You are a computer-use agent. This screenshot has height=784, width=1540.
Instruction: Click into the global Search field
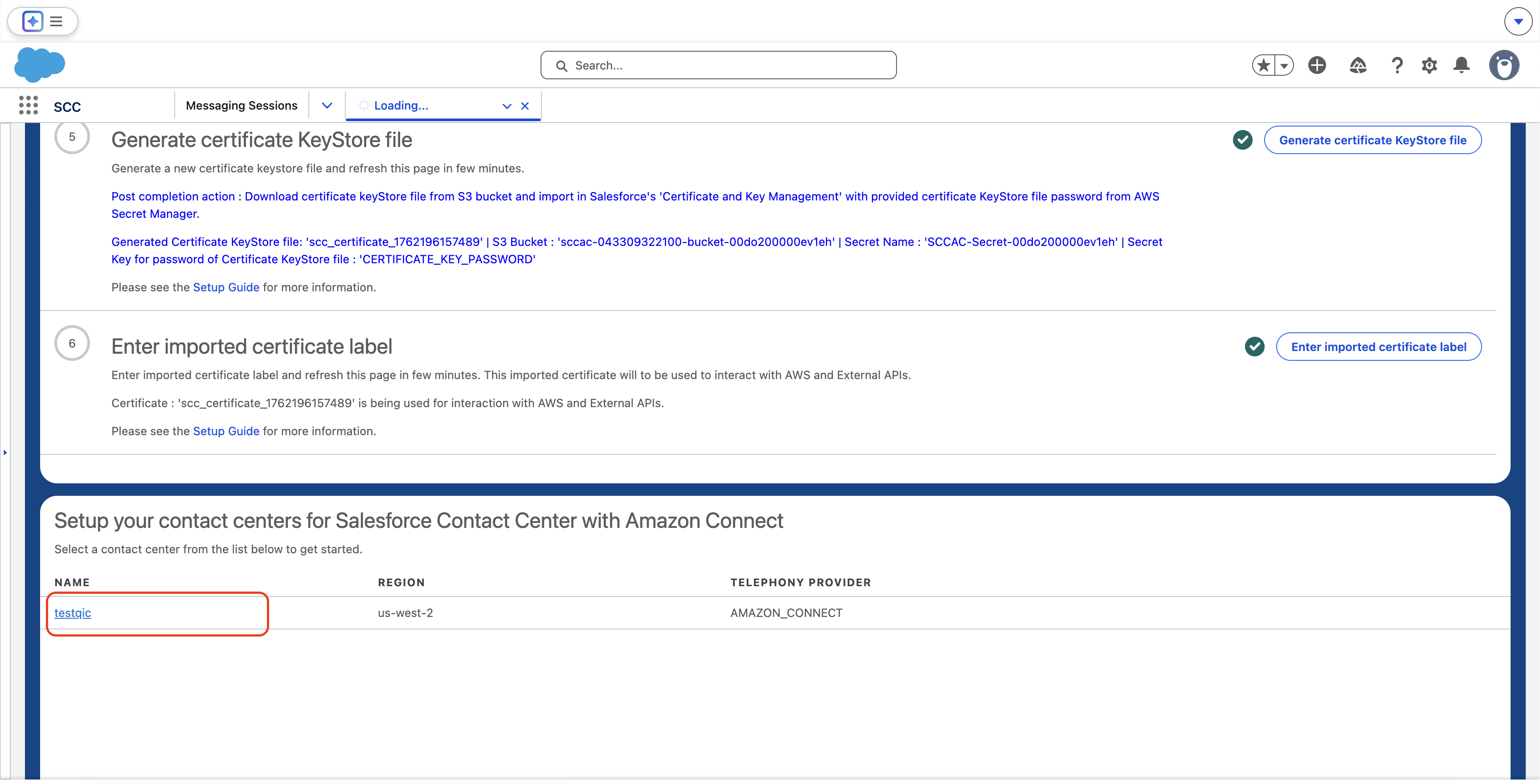[717, 66]
